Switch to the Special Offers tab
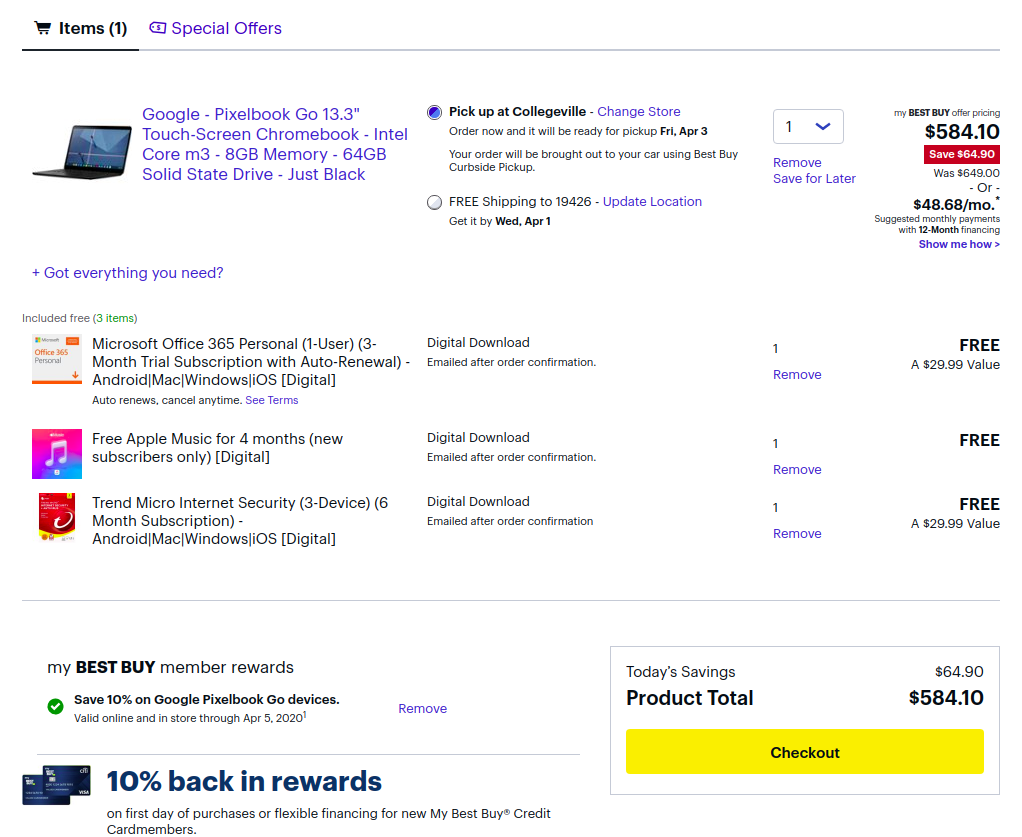The image size is (1022, 837). click(x=216, y=29)
